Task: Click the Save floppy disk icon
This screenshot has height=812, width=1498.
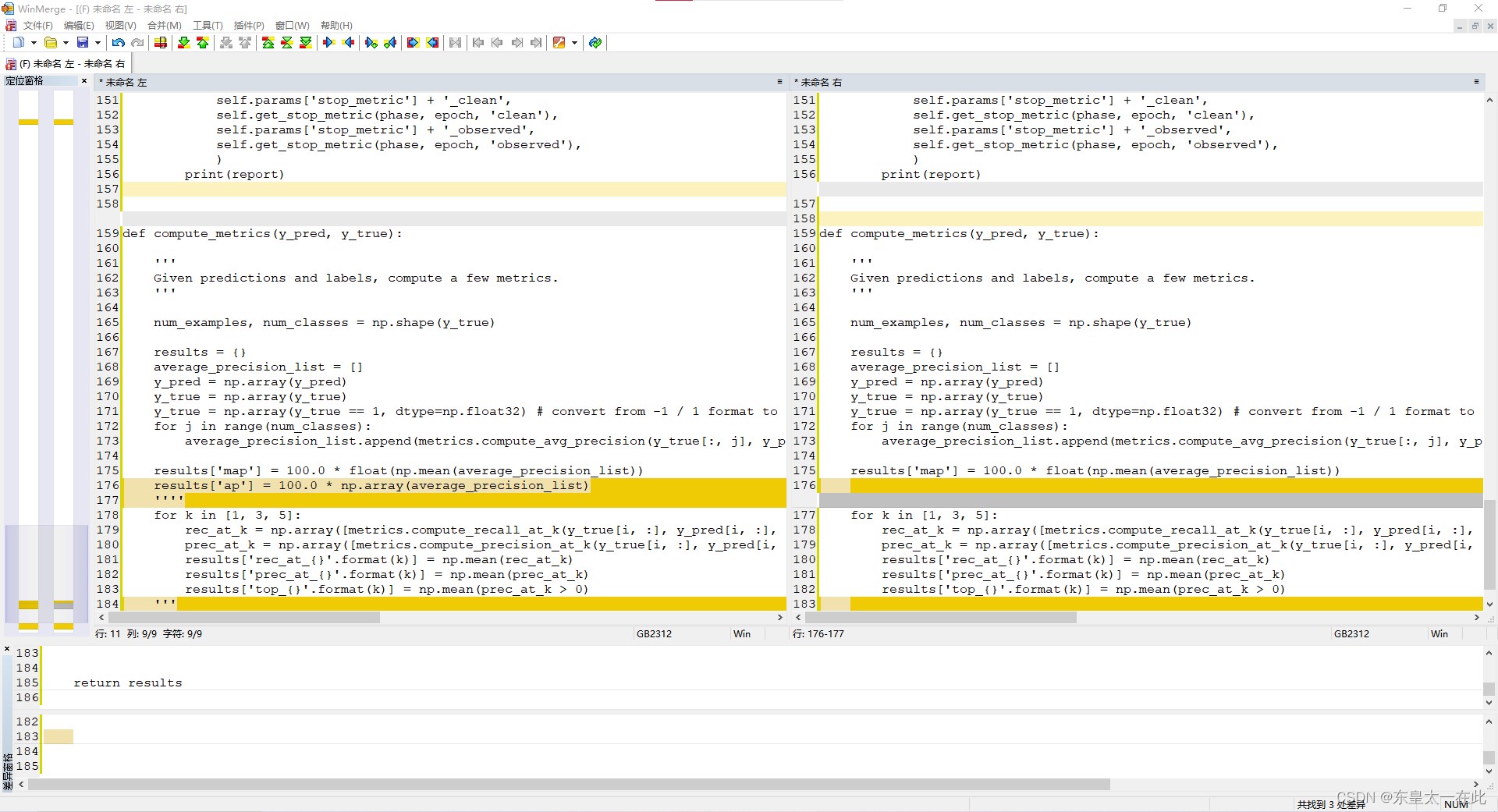Action: [x=83, y=43]
